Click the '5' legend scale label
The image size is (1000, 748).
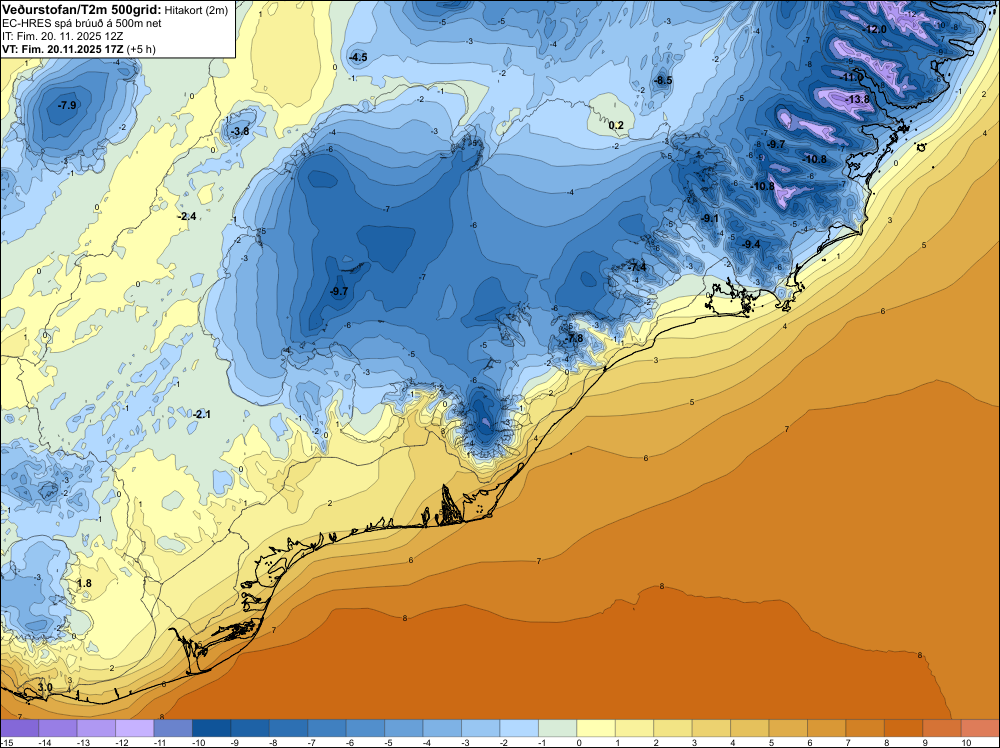(771, 743)
